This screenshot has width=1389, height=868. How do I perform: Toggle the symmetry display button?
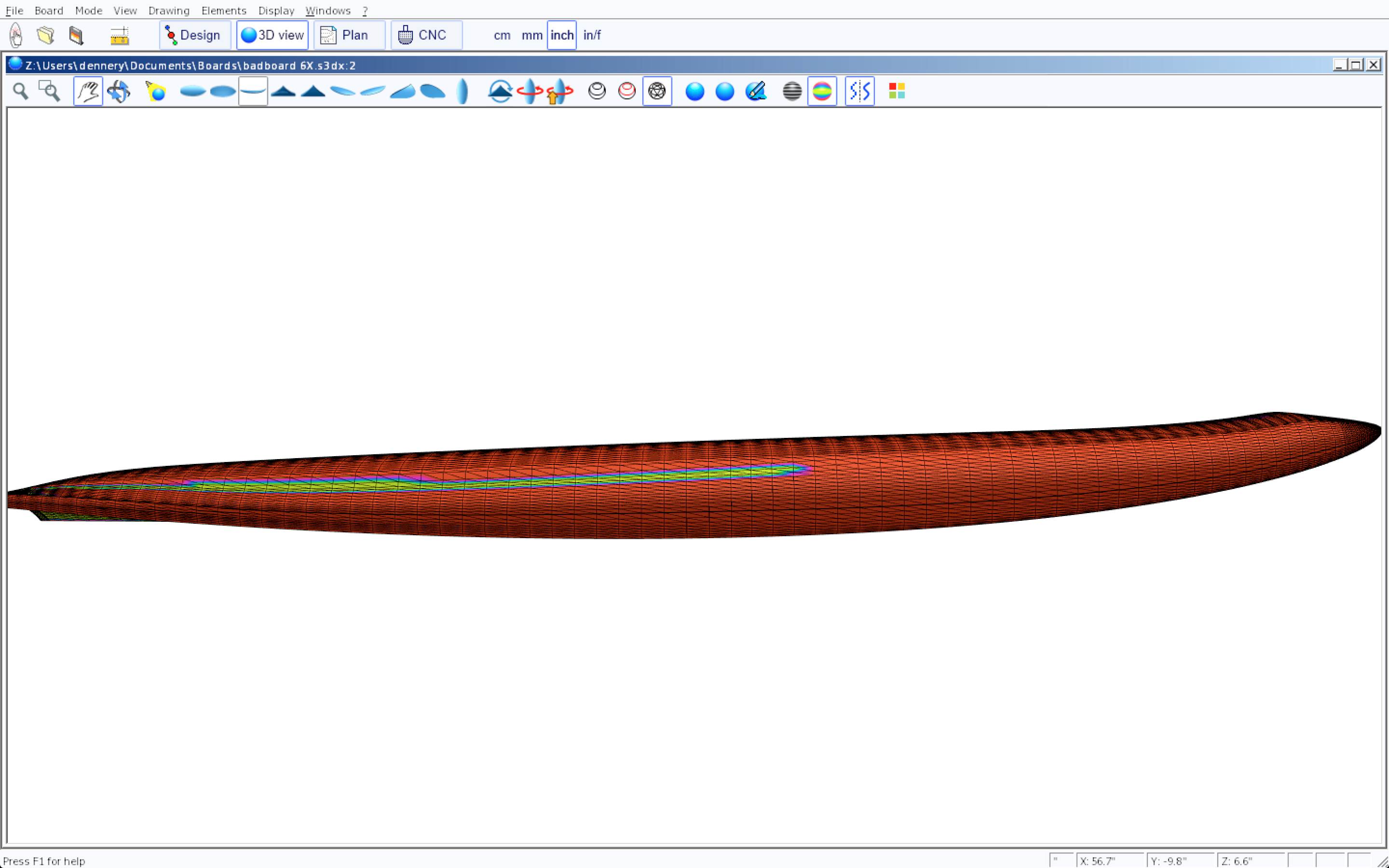pos(859,91)
